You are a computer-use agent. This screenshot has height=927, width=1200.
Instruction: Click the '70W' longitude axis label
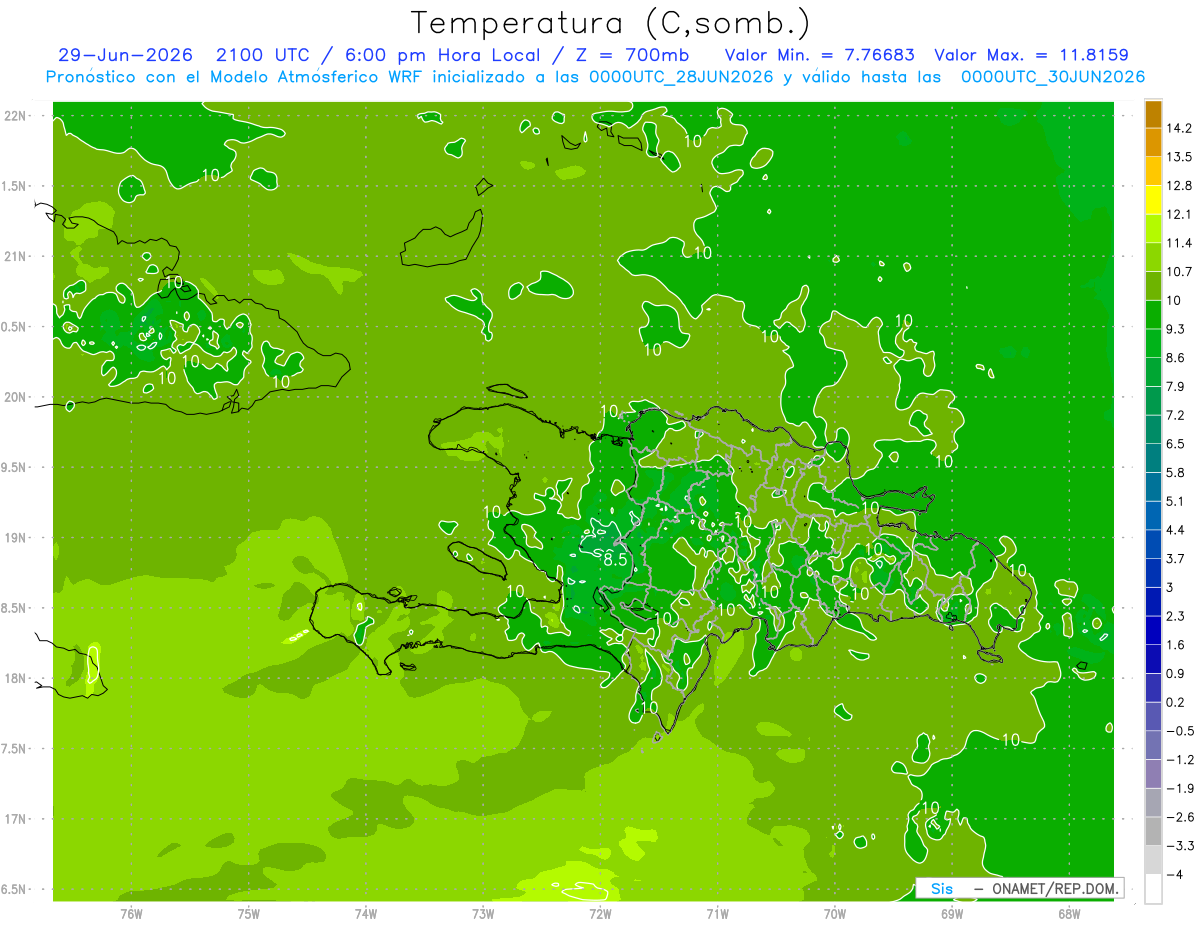[x=834, y=913]
